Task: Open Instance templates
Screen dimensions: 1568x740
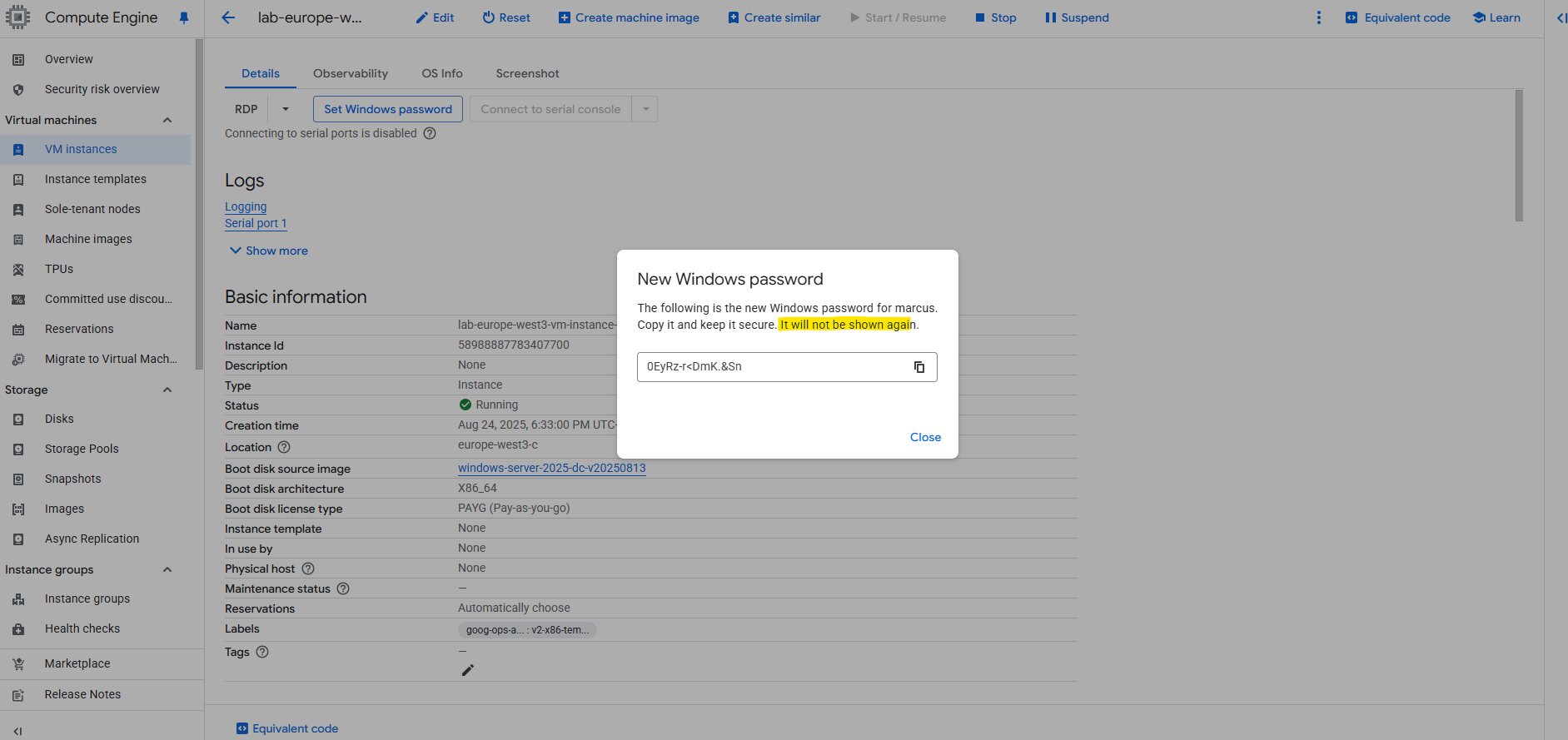Action: point(96,179)
